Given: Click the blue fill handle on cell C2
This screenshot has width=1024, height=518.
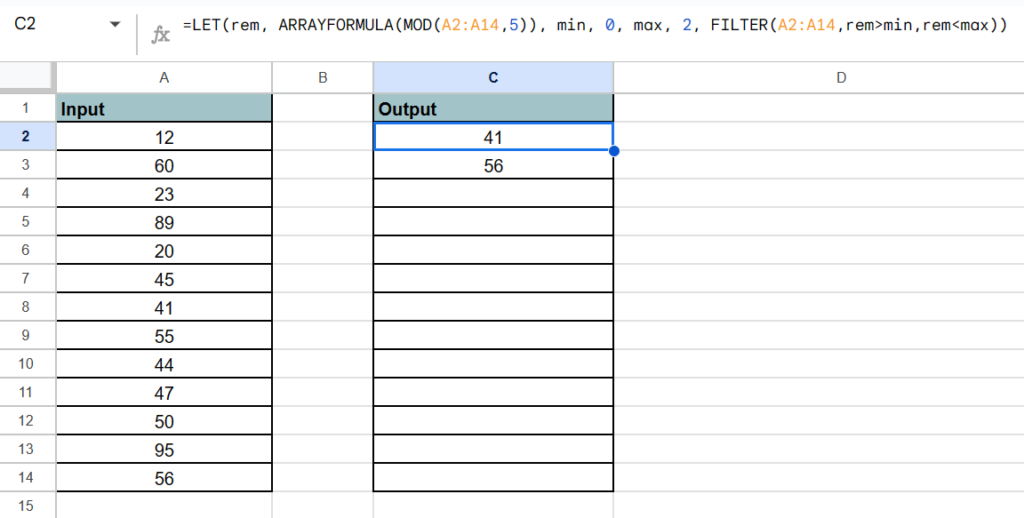Looking at the screenshot, I should [613, 151].
